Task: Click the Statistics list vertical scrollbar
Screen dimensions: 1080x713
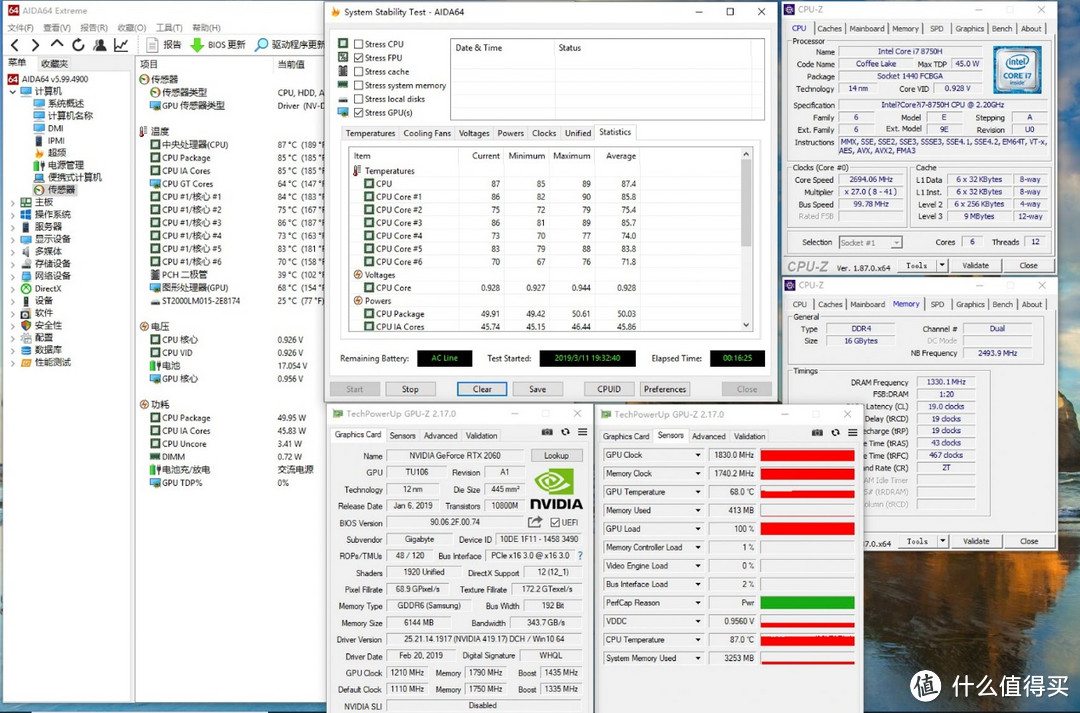Action: 746,239
